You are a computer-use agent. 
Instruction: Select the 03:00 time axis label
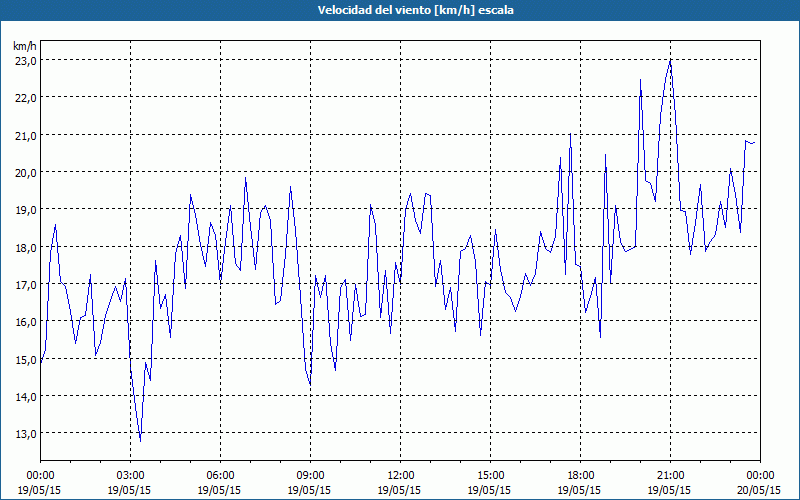point(131,476)
